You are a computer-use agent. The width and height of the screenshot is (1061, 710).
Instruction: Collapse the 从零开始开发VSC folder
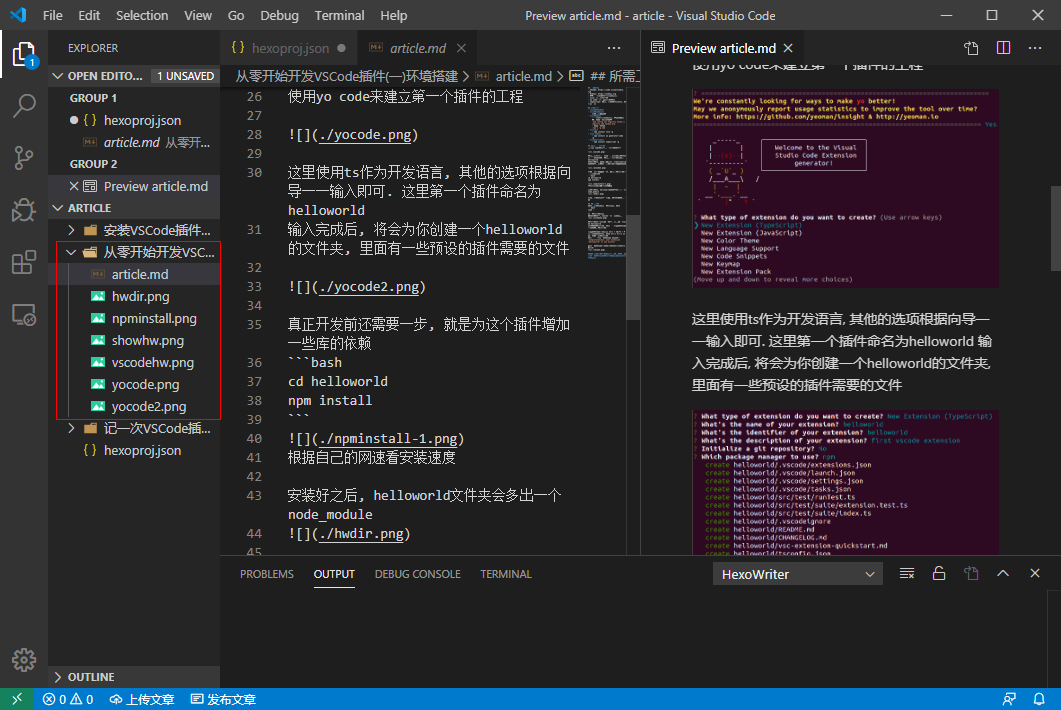[134, 252]
